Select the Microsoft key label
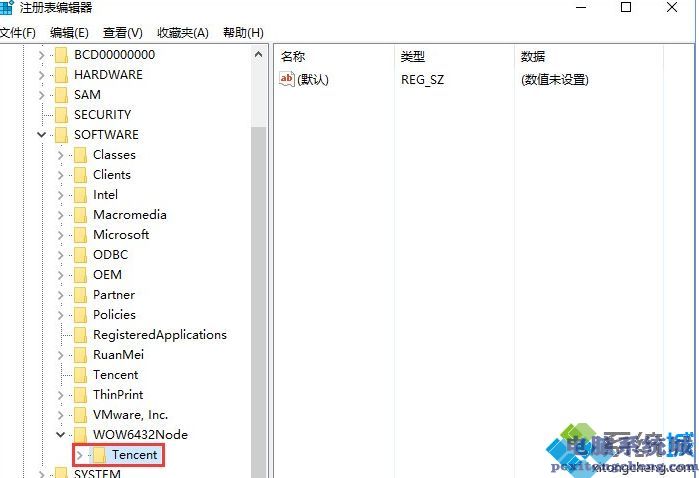 (x=121, y=235)
